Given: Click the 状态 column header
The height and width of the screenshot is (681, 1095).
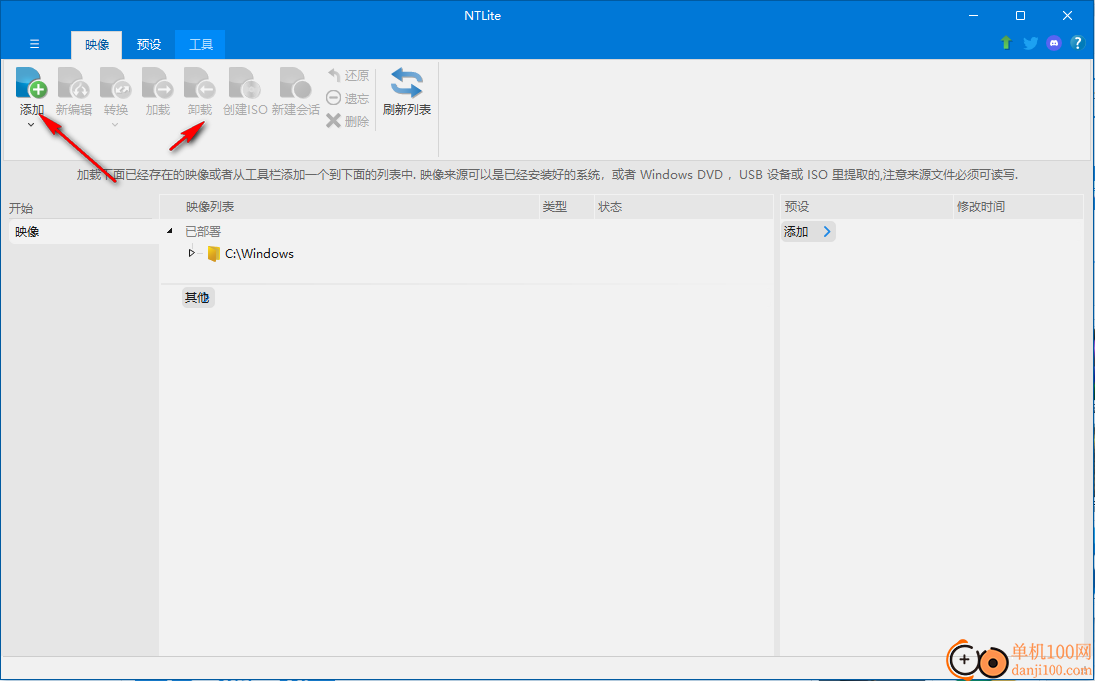Looking at the screenshot, I should tap(684, 207).
